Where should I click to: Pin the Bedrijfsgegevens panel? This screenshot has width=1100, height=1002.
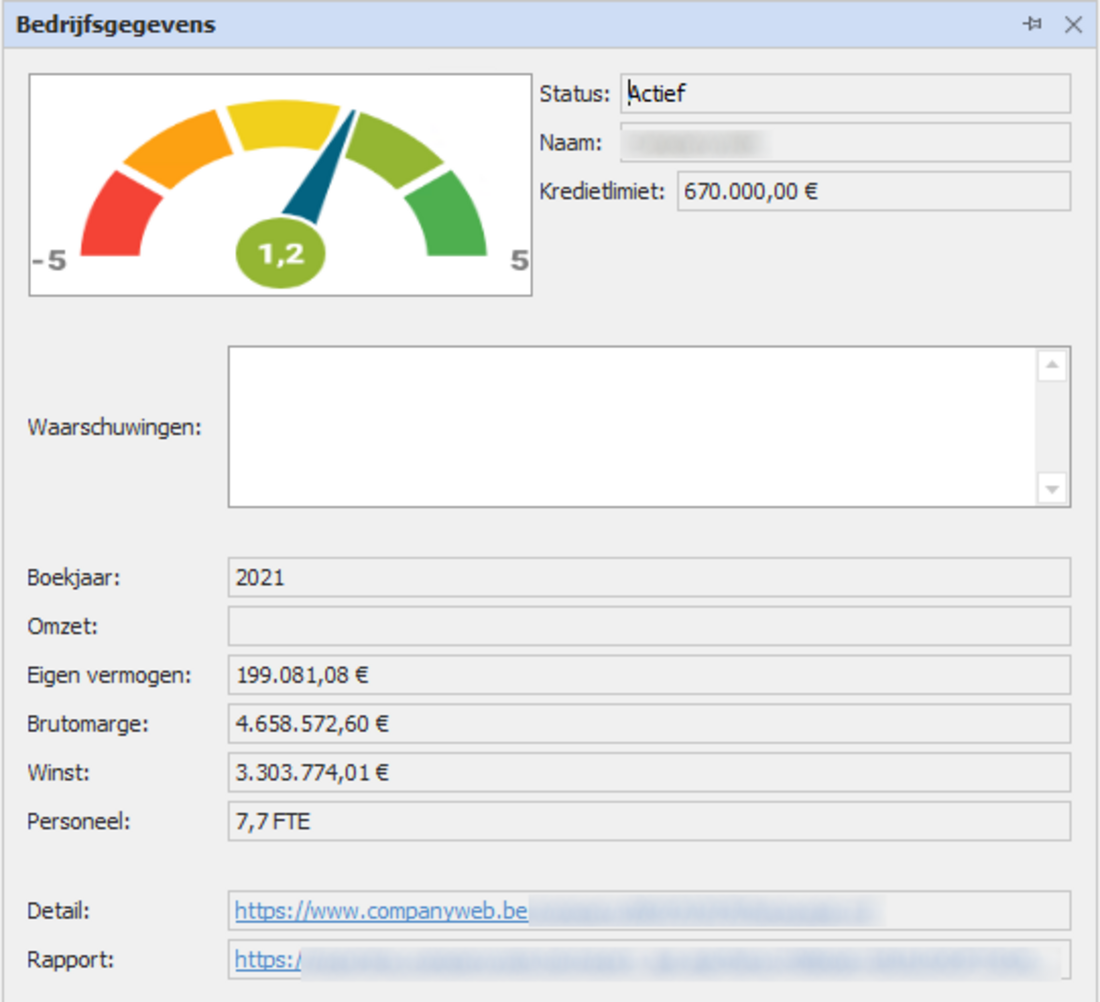click(x=1033, y=25)
